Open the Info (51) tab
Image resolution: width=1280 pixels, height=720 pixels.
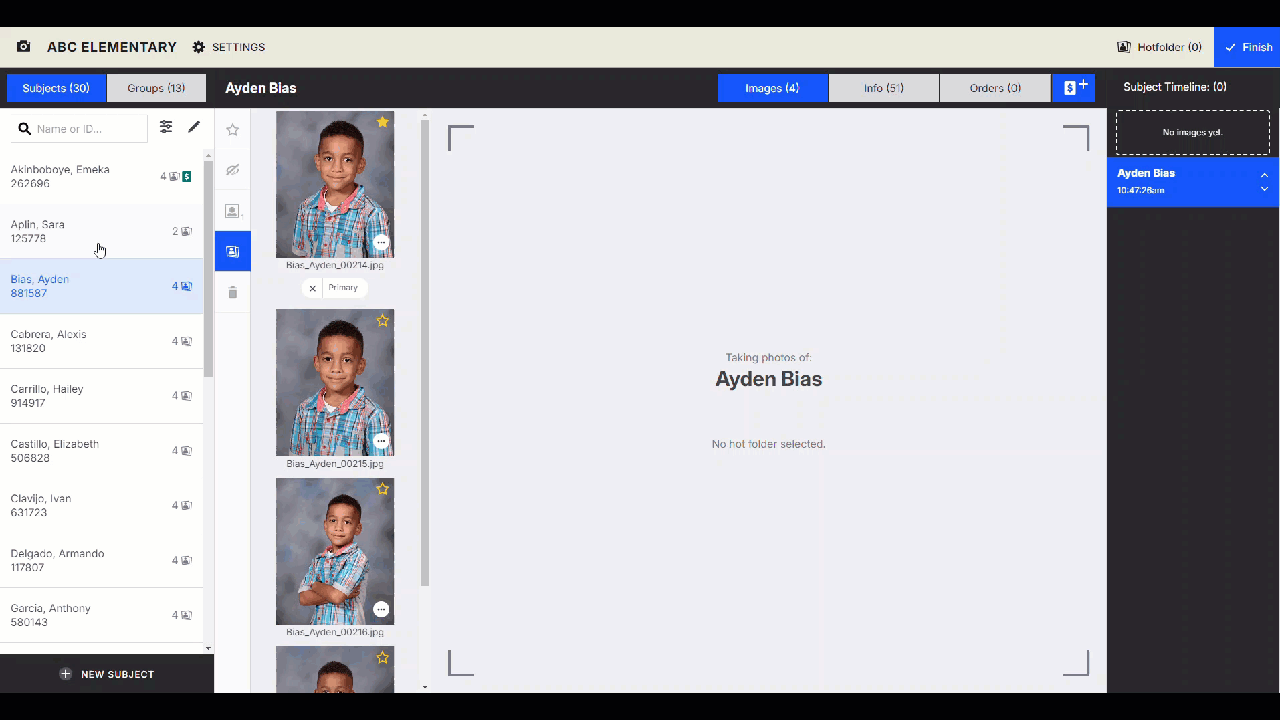tap(884, 88)
